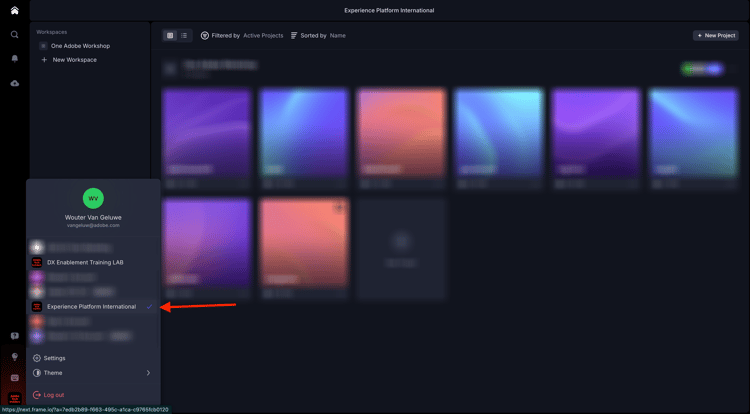Select Experience Platform International account
750x414 pixels.
pyautogui.click(x=93, y=306)
